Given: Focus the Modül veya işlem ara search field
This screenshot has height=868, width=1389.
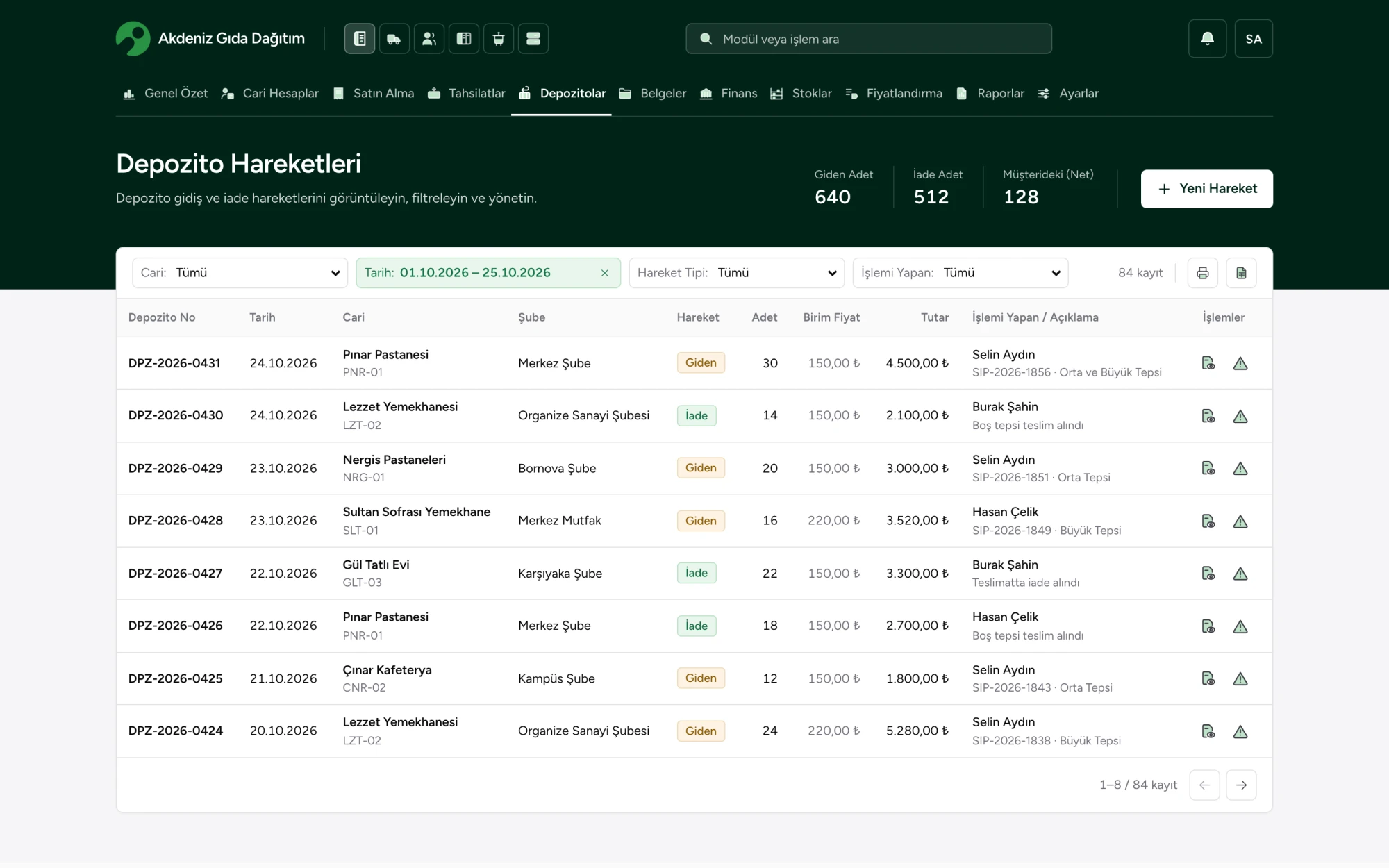Looking at the screenshot, I should pyautogui.click(x=868, y=39).
